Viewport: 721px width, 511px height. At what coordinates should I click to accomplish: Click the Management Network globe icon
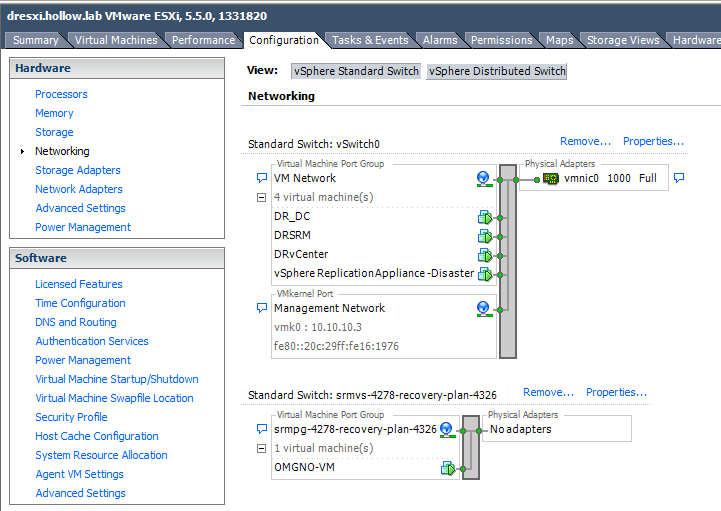point(484,308)
